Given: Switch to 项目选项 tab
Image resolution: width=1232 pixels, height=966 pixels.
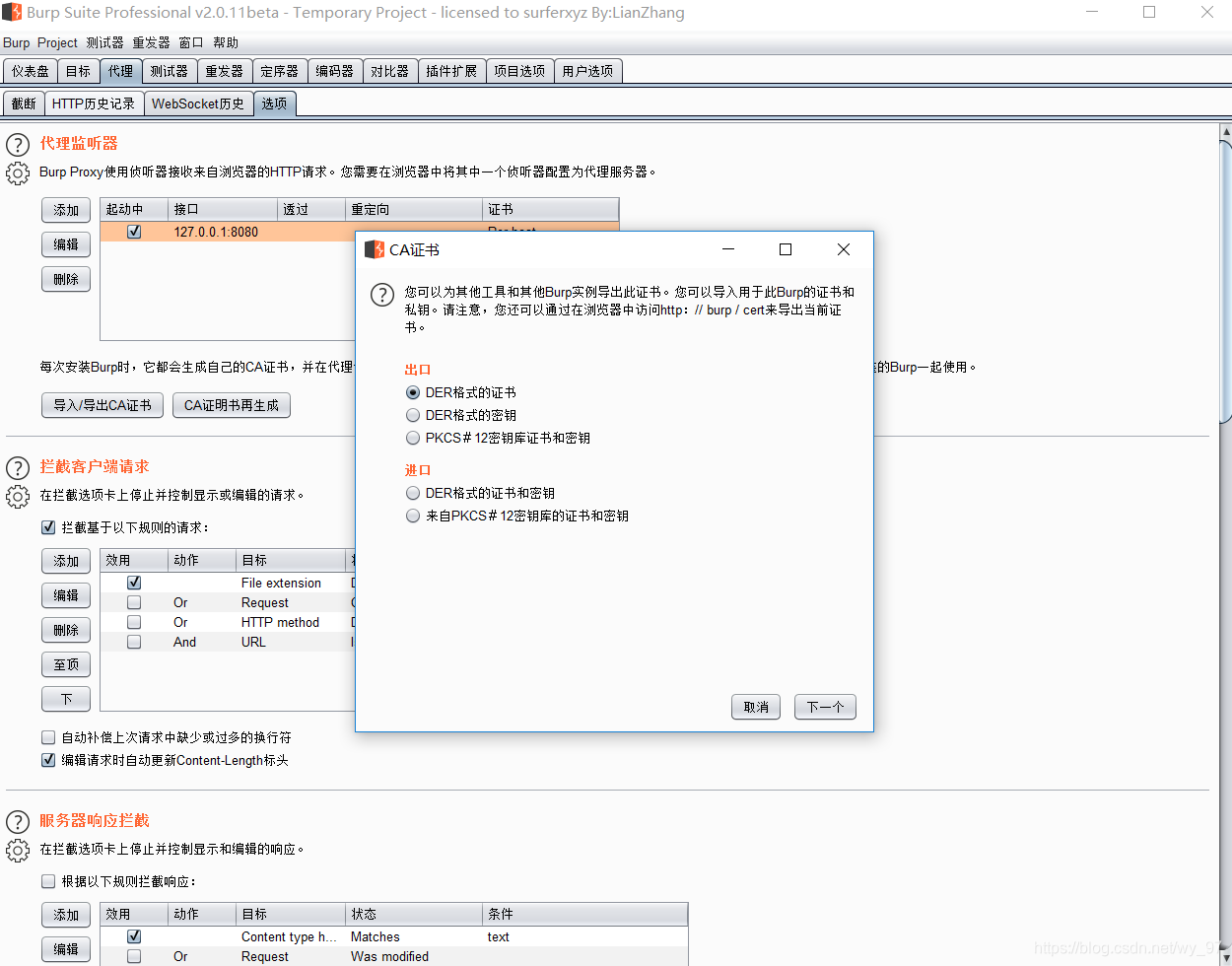Looking at the screenshot, I should (x=519, y=71).
